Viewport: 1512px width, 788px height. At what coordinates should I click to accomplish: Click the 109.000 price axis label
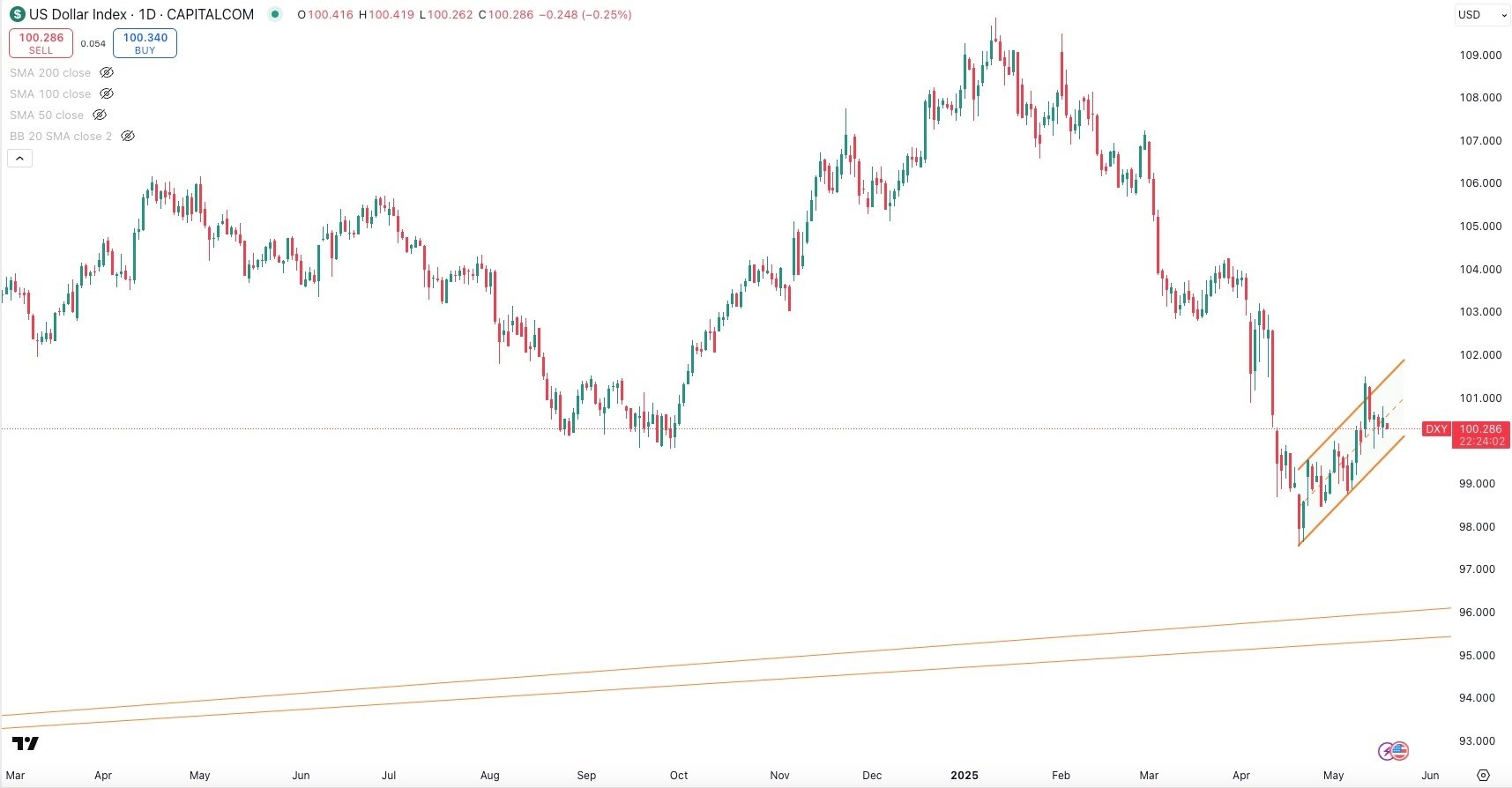[1481, 55]
